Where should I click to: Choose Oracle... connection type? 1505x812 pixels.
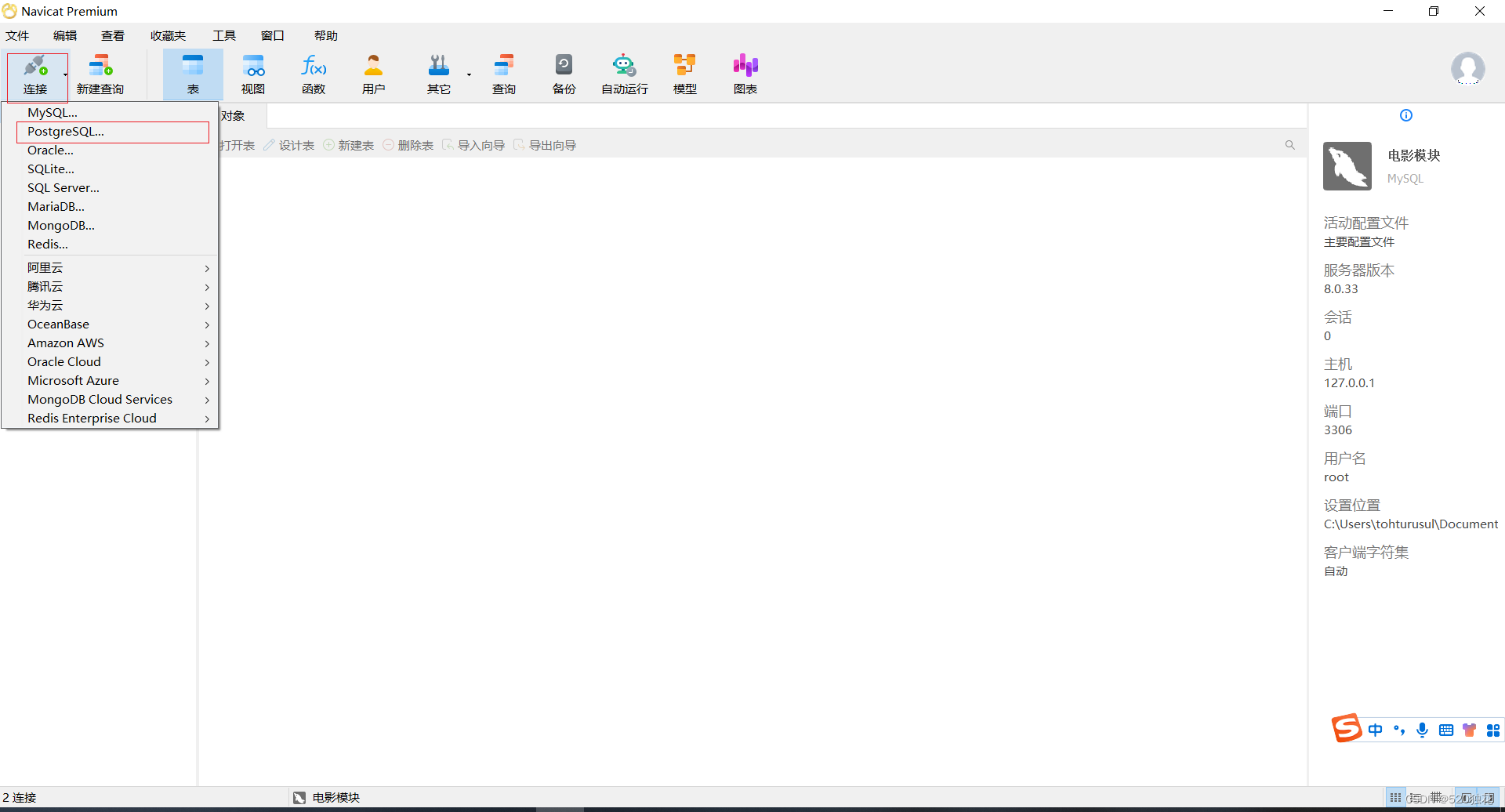click(110, 150)
